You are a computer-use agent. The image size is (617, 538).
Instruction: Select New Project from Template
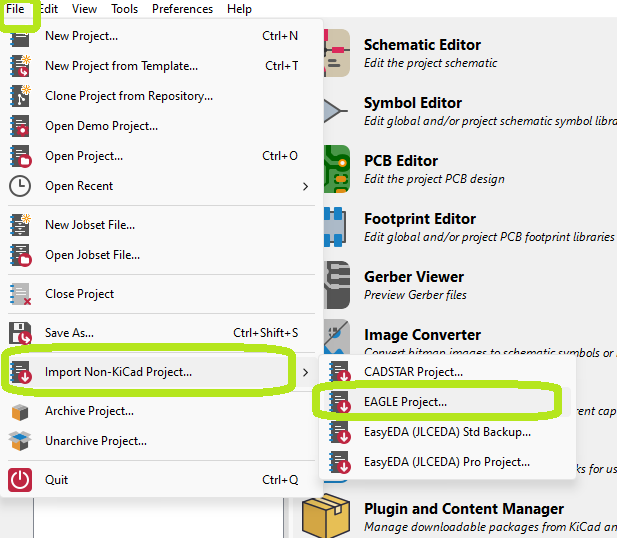point(121,66)
